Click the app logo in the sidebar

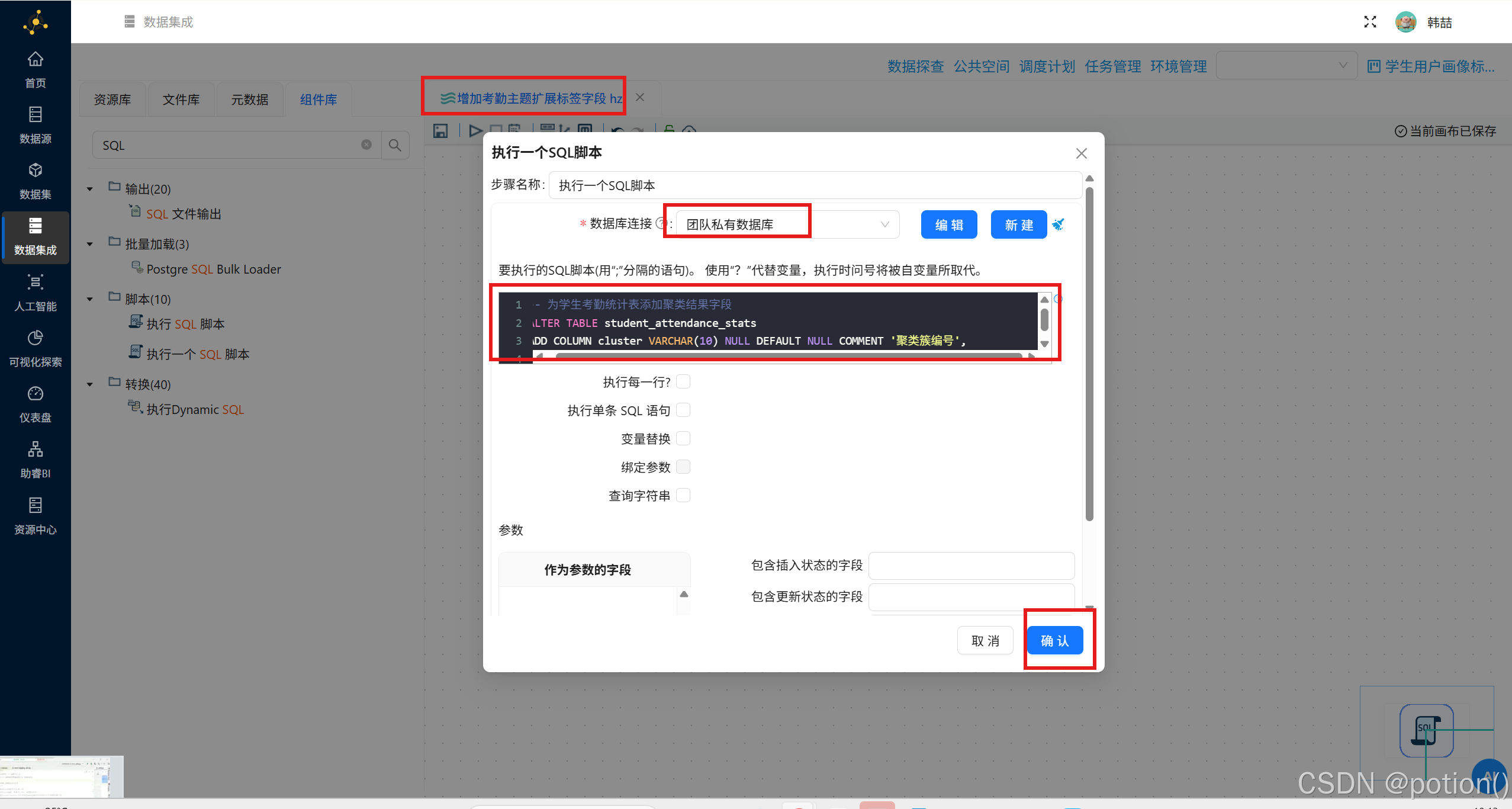36,23
